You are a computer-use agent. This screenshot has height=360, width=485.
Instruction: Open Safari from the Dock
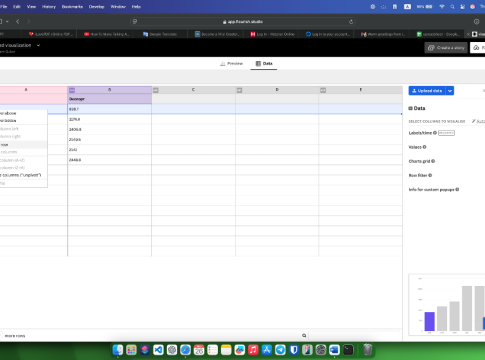click(185, 350)
